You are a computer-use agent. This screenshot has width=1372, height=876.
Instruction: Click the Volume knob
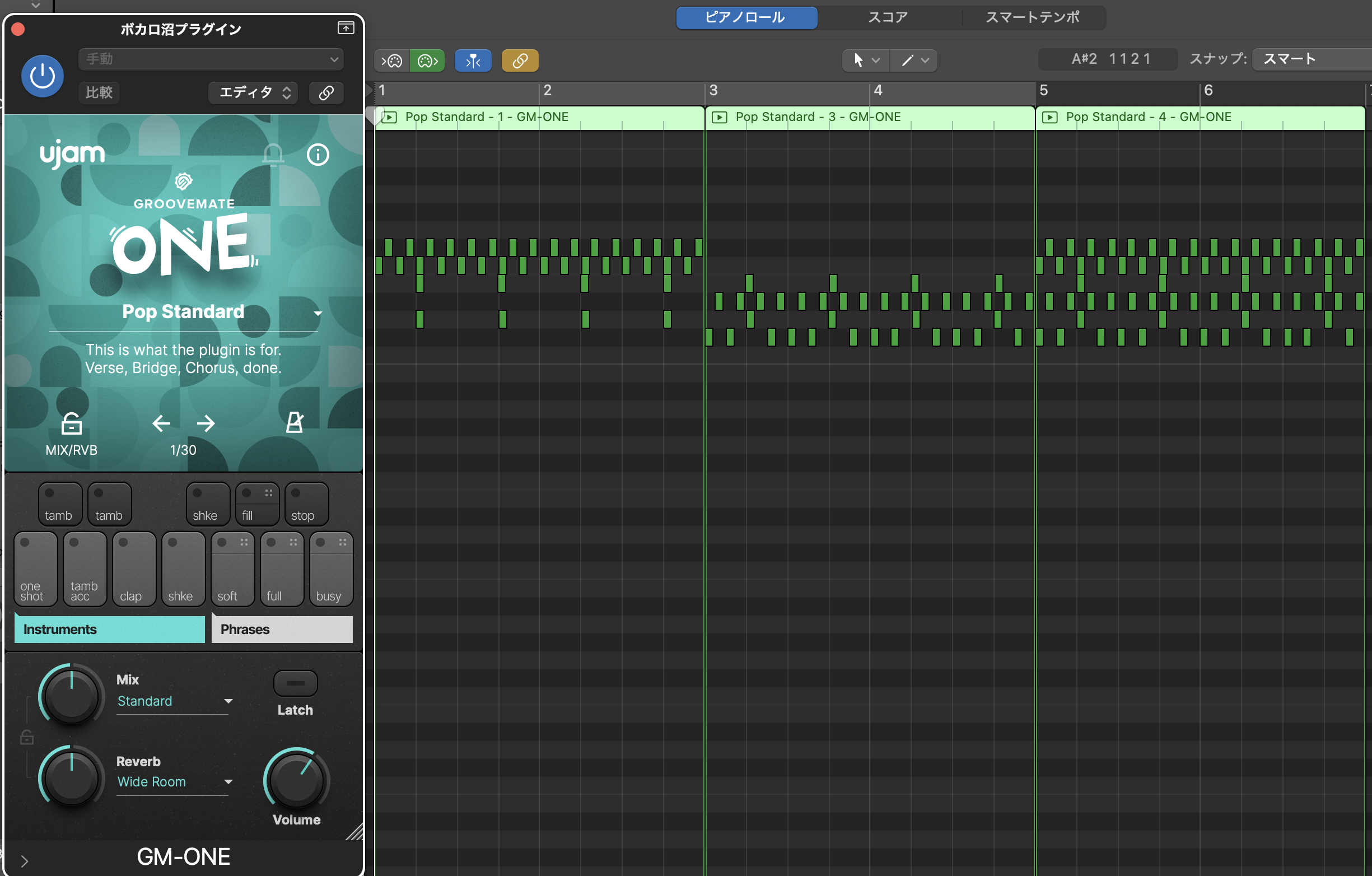(296, 779)
